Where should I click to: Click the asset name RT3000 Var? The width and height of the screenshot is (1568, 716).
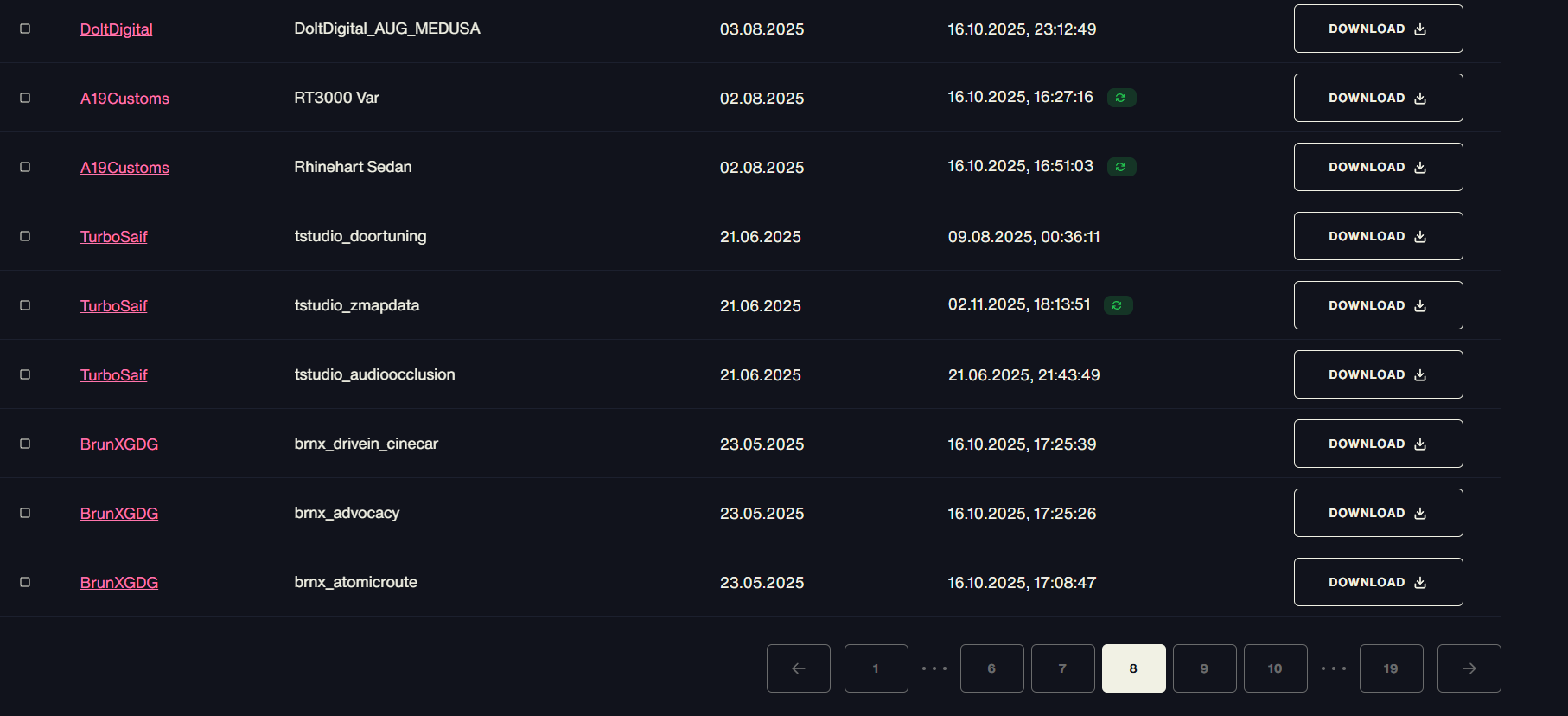[336, 98]
